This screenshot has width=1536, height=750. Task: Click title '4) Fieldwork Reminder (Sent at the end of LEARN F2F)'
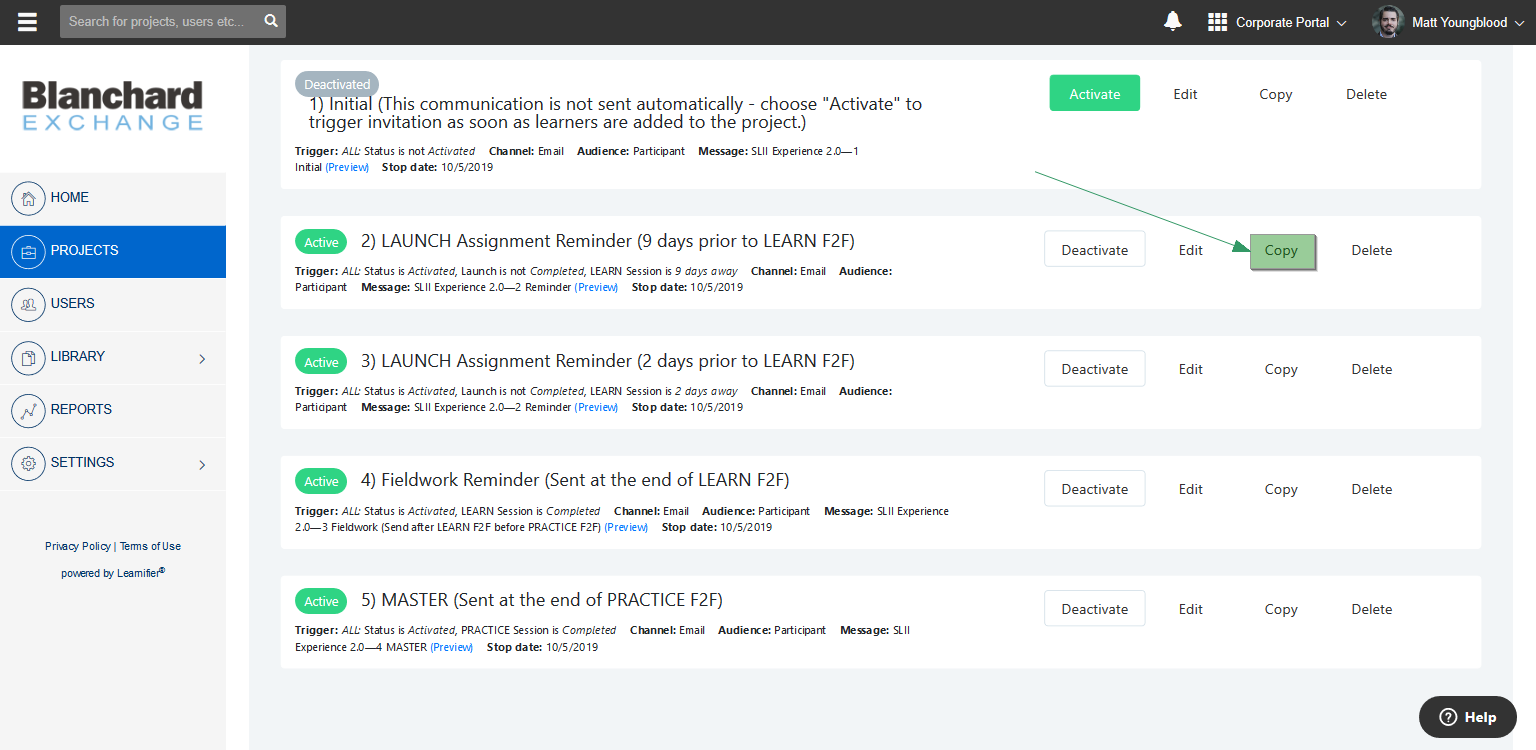tap(575, 480)
